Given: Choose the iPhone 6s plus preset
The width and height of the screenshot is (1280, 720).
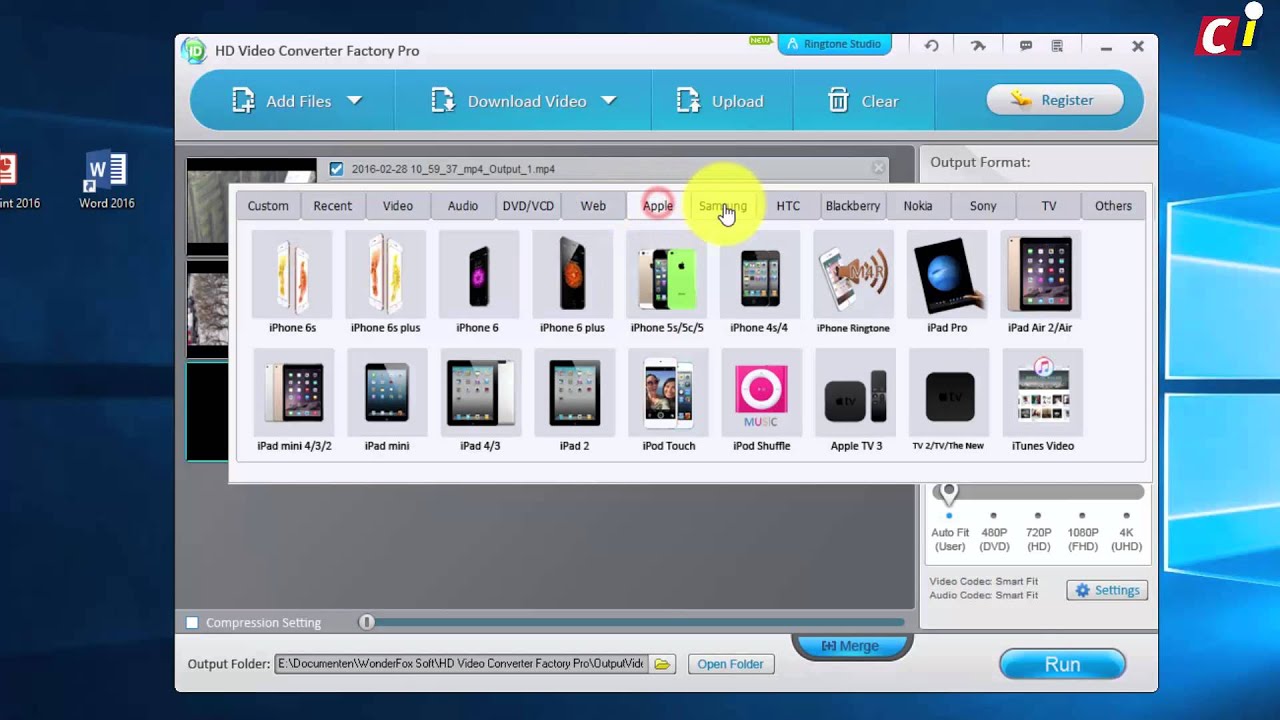Looking at the screenshot, I should (x=385, y=283).
